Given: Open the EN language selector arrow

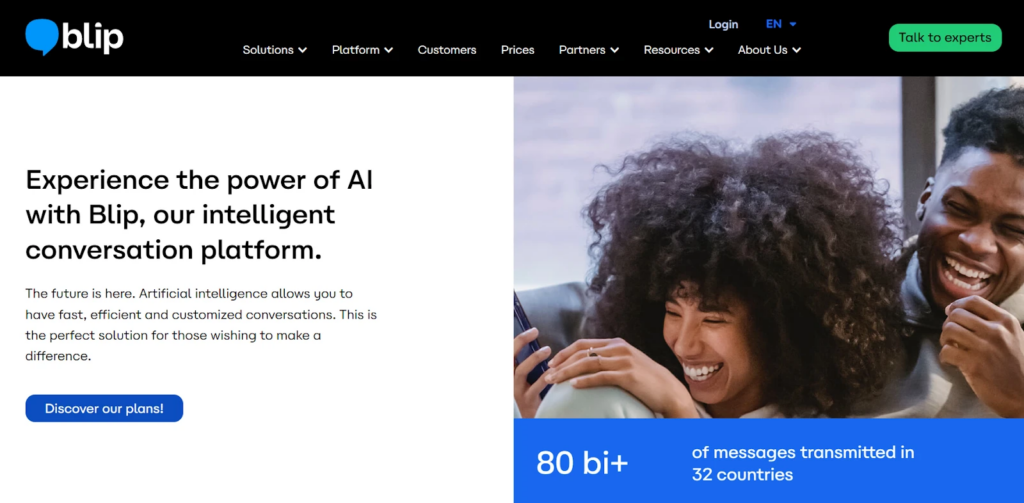Looking at the screenshot, I should (x=793, y=24).
